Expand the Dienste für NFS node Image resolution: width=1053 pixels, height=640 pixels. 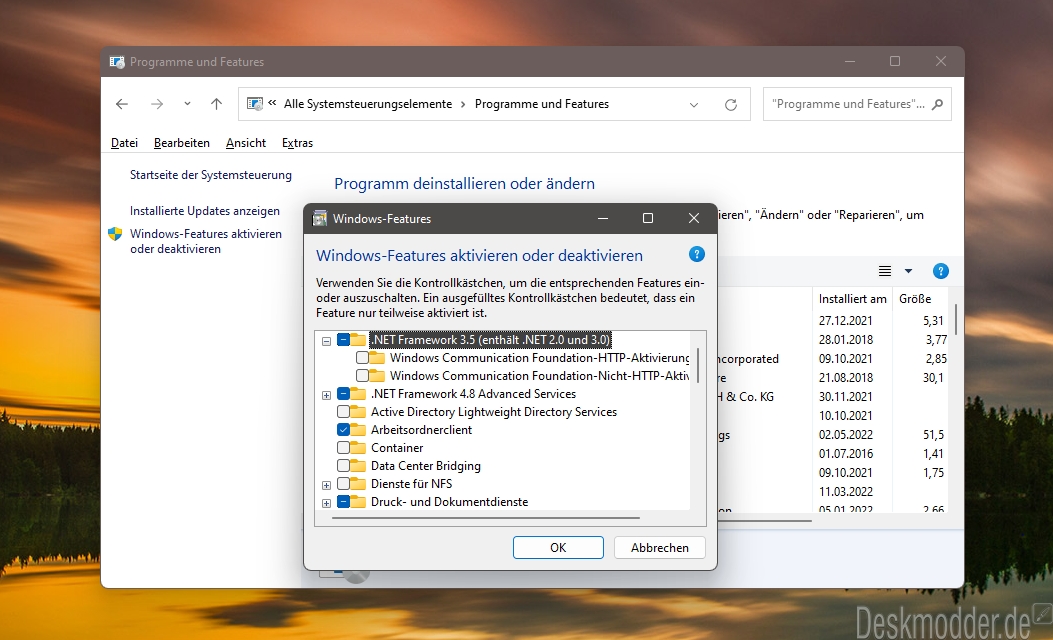tap(326, 485)
